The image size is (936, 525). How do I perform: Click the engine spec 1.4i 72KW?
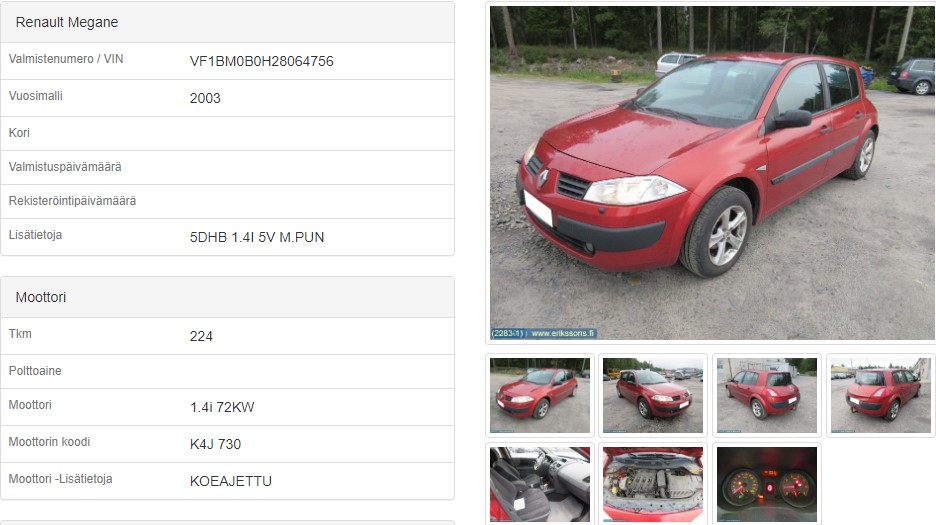click(222, 407)
